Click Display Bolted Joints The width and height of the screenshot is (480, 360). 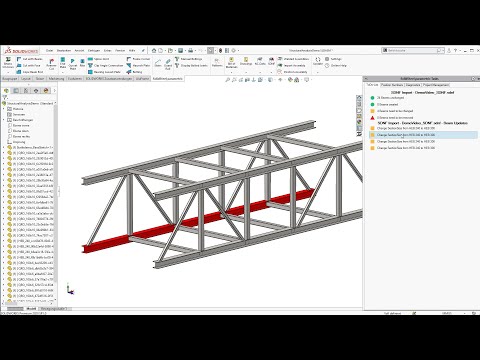coord(192,65)
